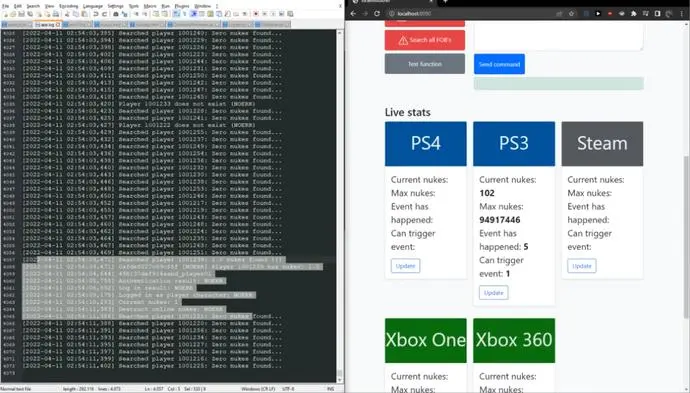
Task: Click the Save Recorded Macro icon
Action: (x=290, y=14)
